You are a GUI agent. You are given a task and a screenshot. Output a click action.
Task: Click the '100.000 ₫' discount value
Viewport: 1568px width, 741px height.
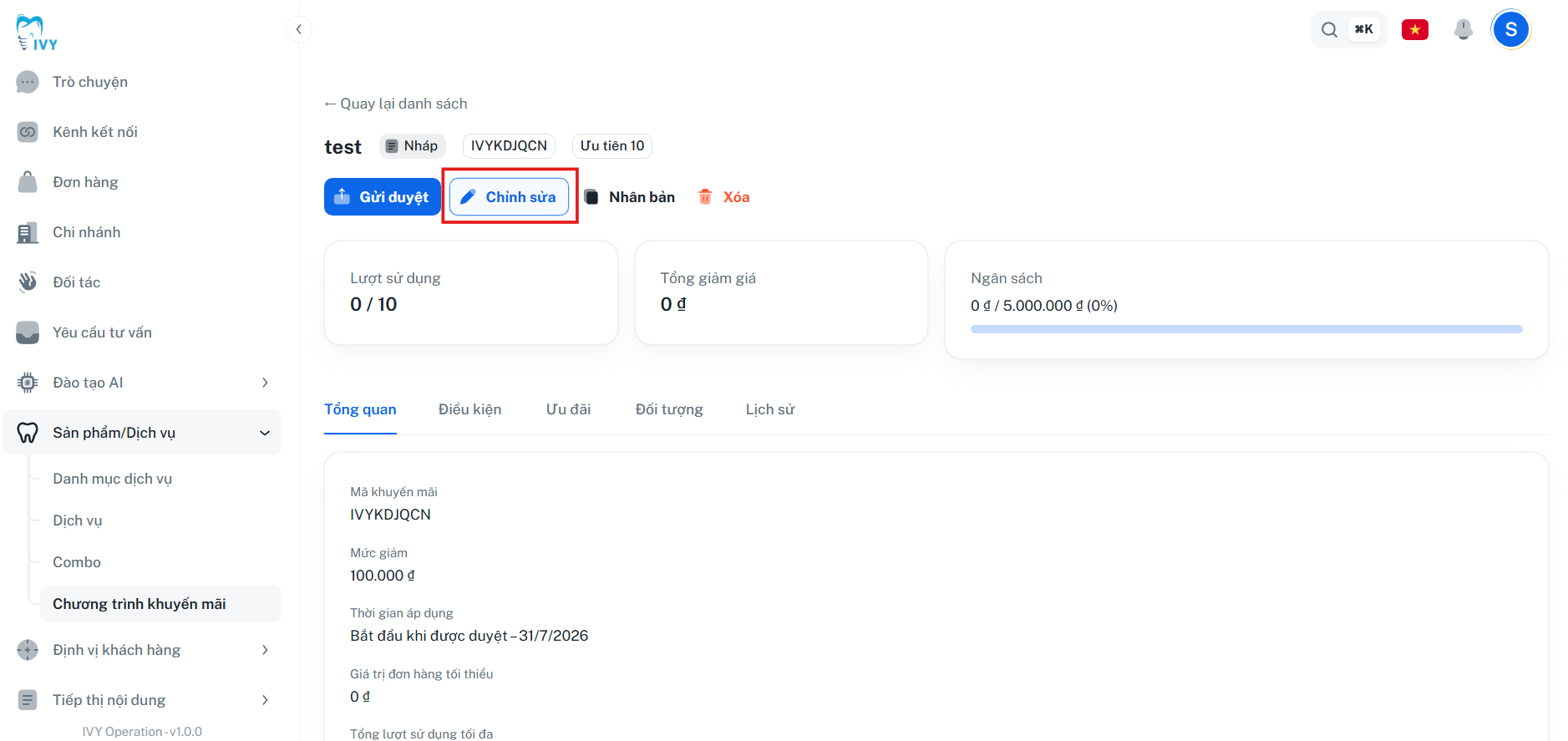[383, 576]
